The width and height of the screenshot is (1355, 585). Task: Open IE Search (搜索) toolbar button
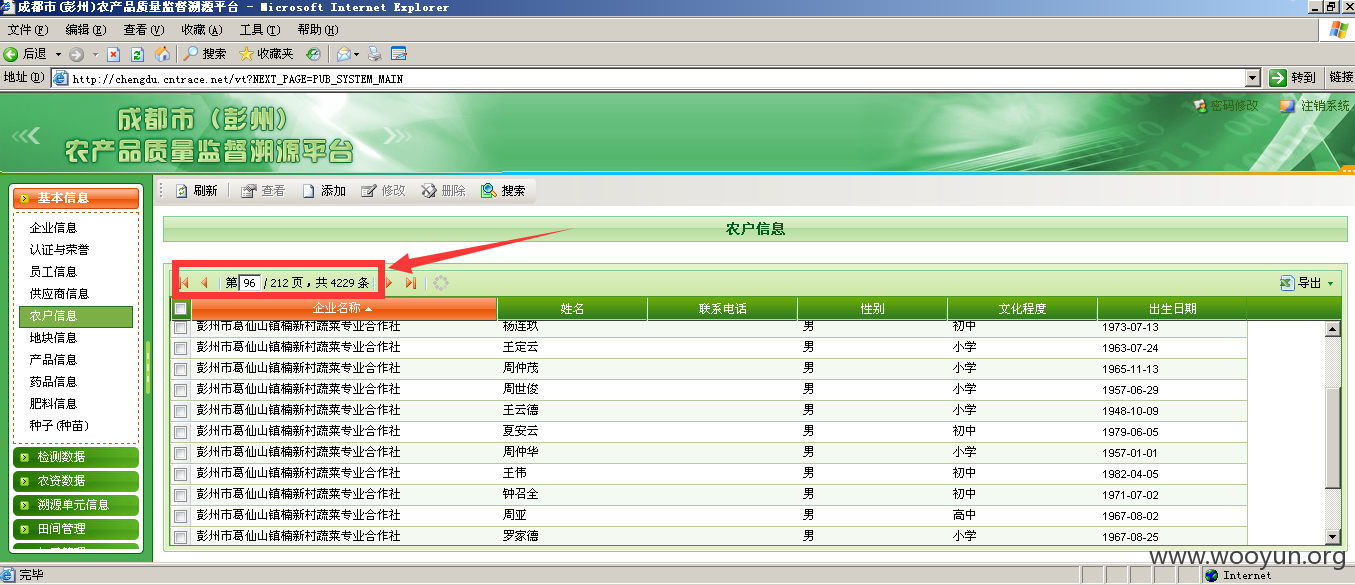[205, 54]
